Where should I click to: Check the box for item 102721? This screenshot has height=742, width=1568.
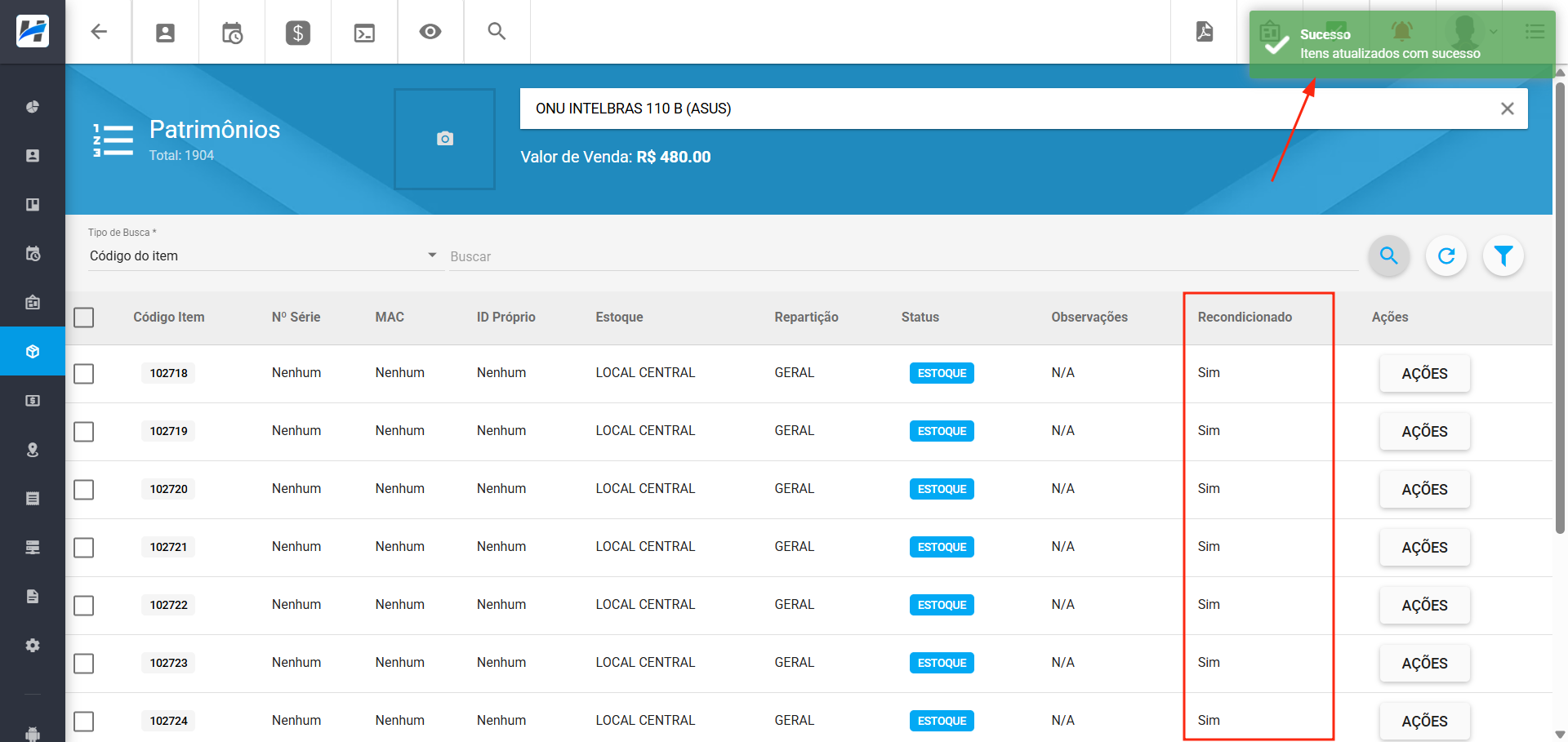click(84, 548)
